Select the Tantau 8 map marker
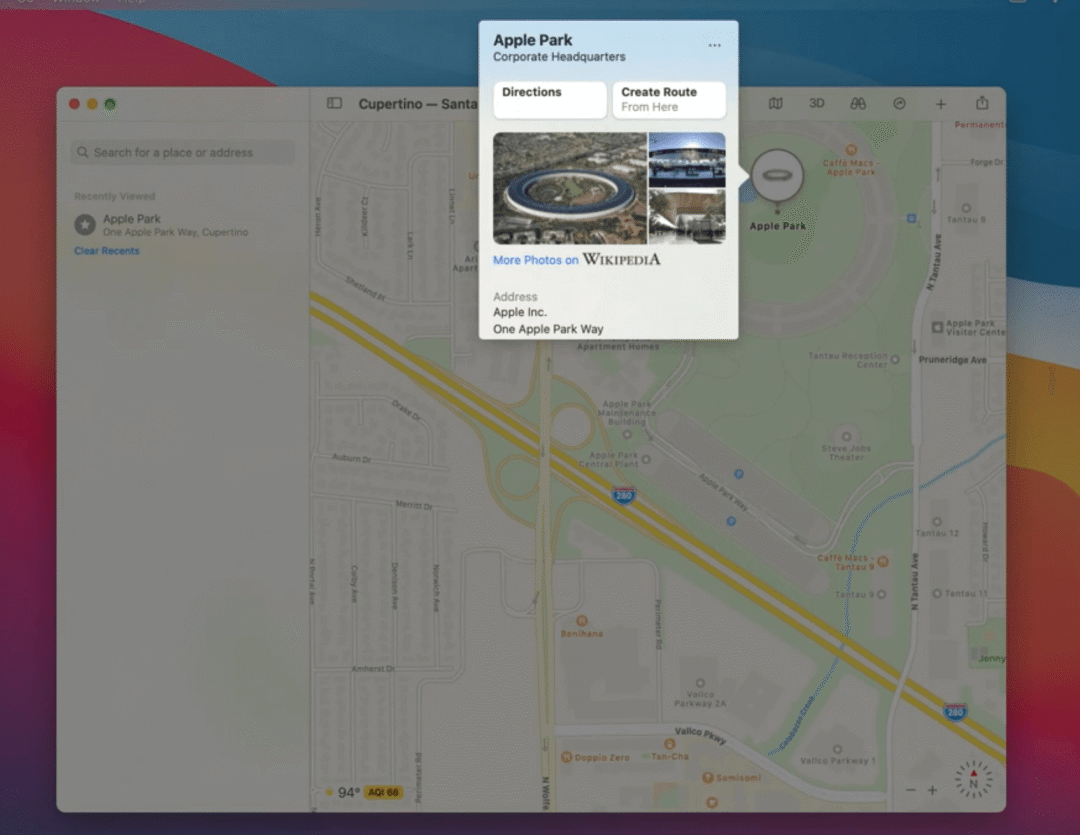Image resolution: width=1080 pixels, height=835 pixels. (x=966, y=208)
